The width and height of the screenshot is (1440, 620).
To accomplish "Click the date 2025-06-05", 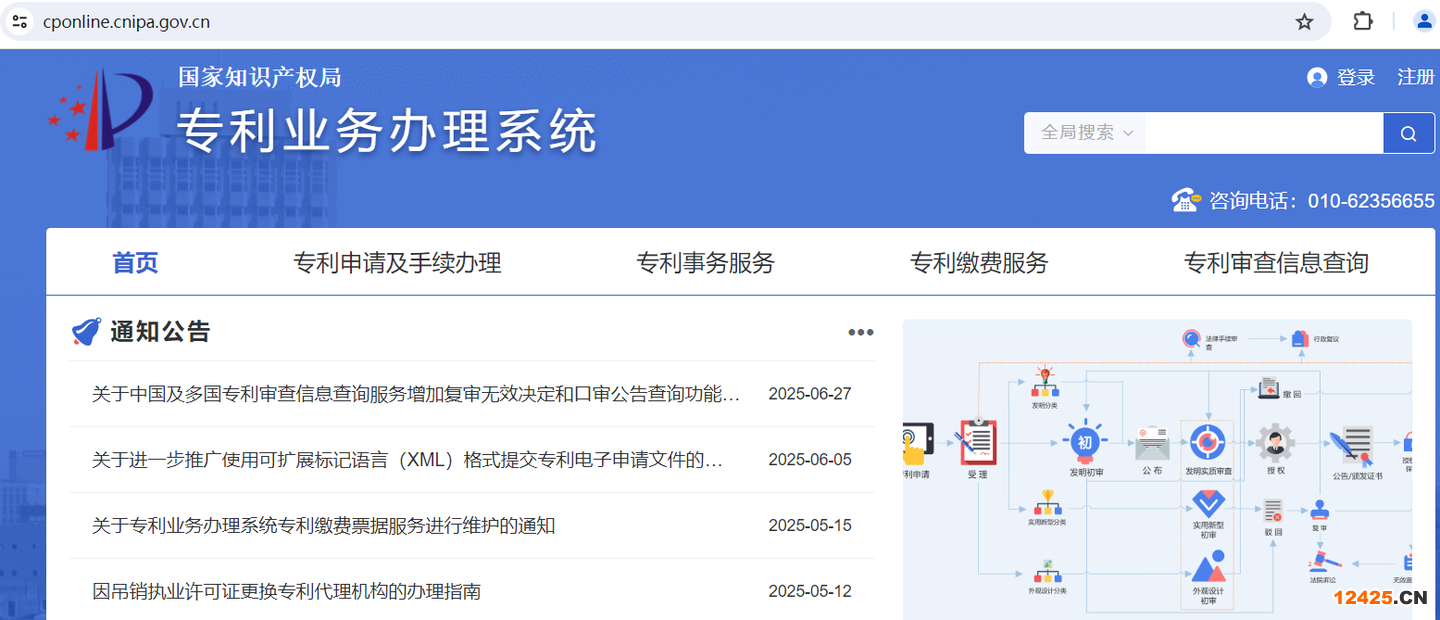I will 810,460.
